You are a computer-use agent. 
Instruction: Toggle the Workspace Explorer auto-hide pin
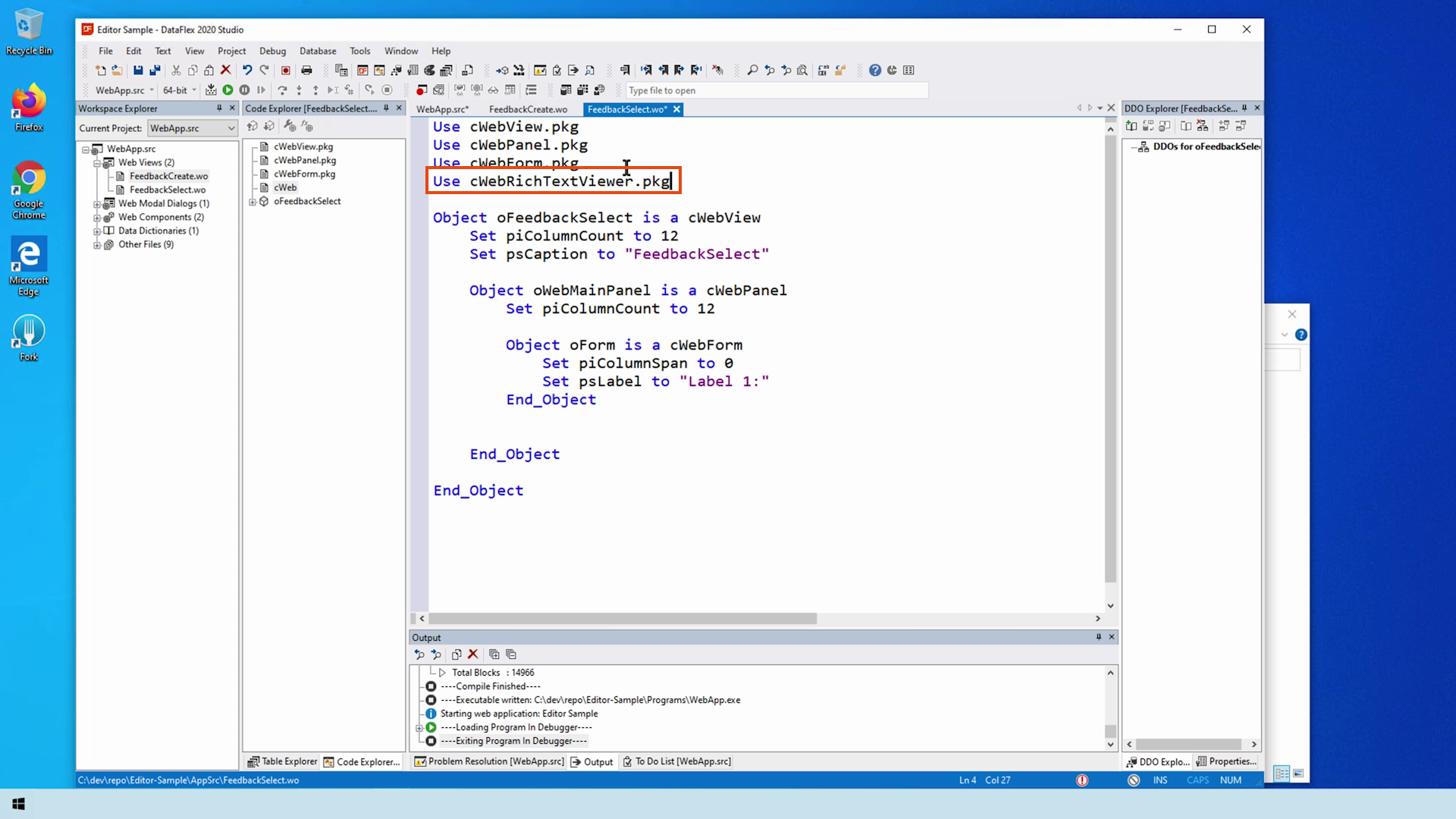[x=219, y=108]
